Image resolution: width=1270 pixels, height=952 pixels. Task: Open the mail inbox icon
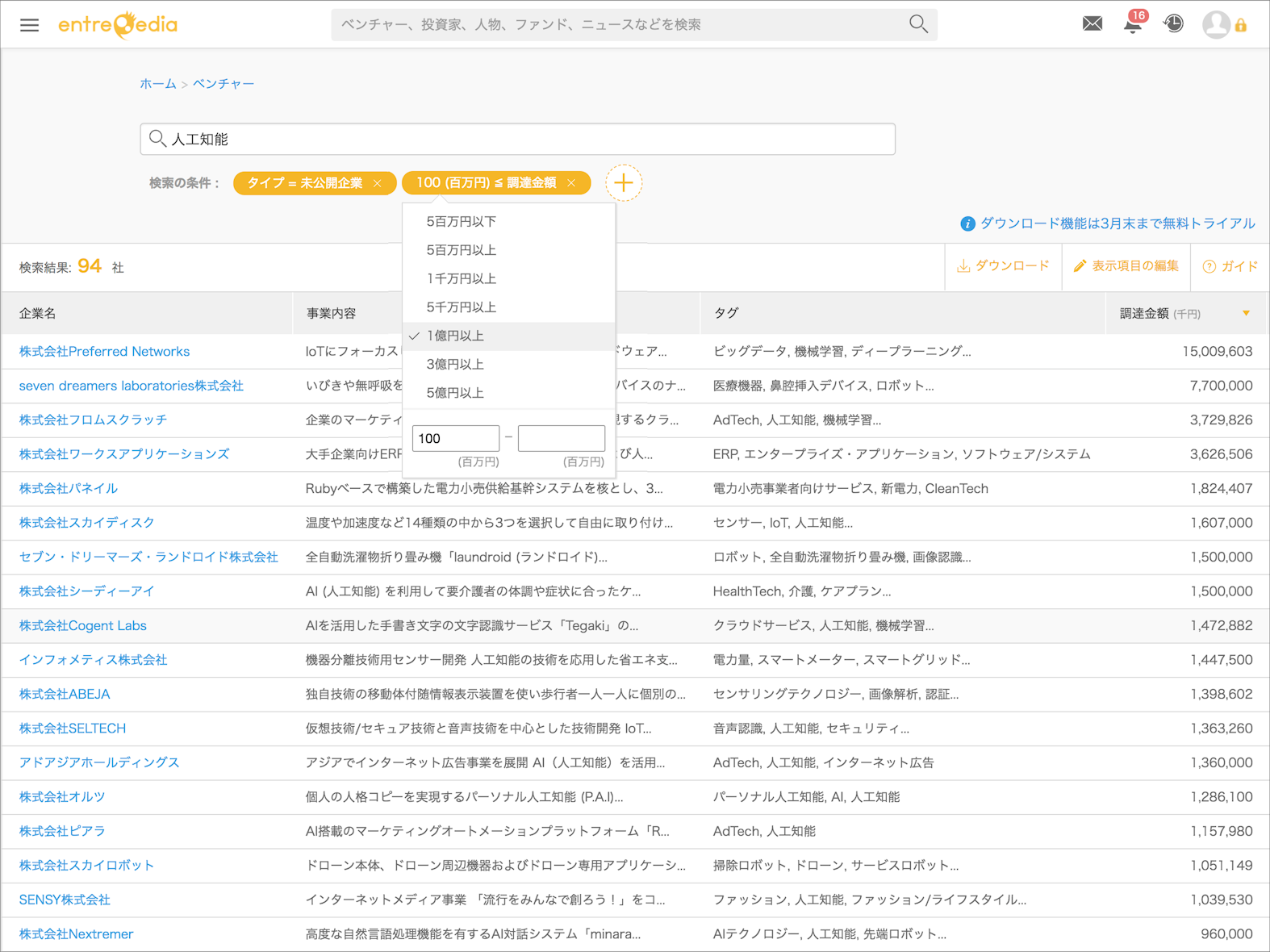1092,24
